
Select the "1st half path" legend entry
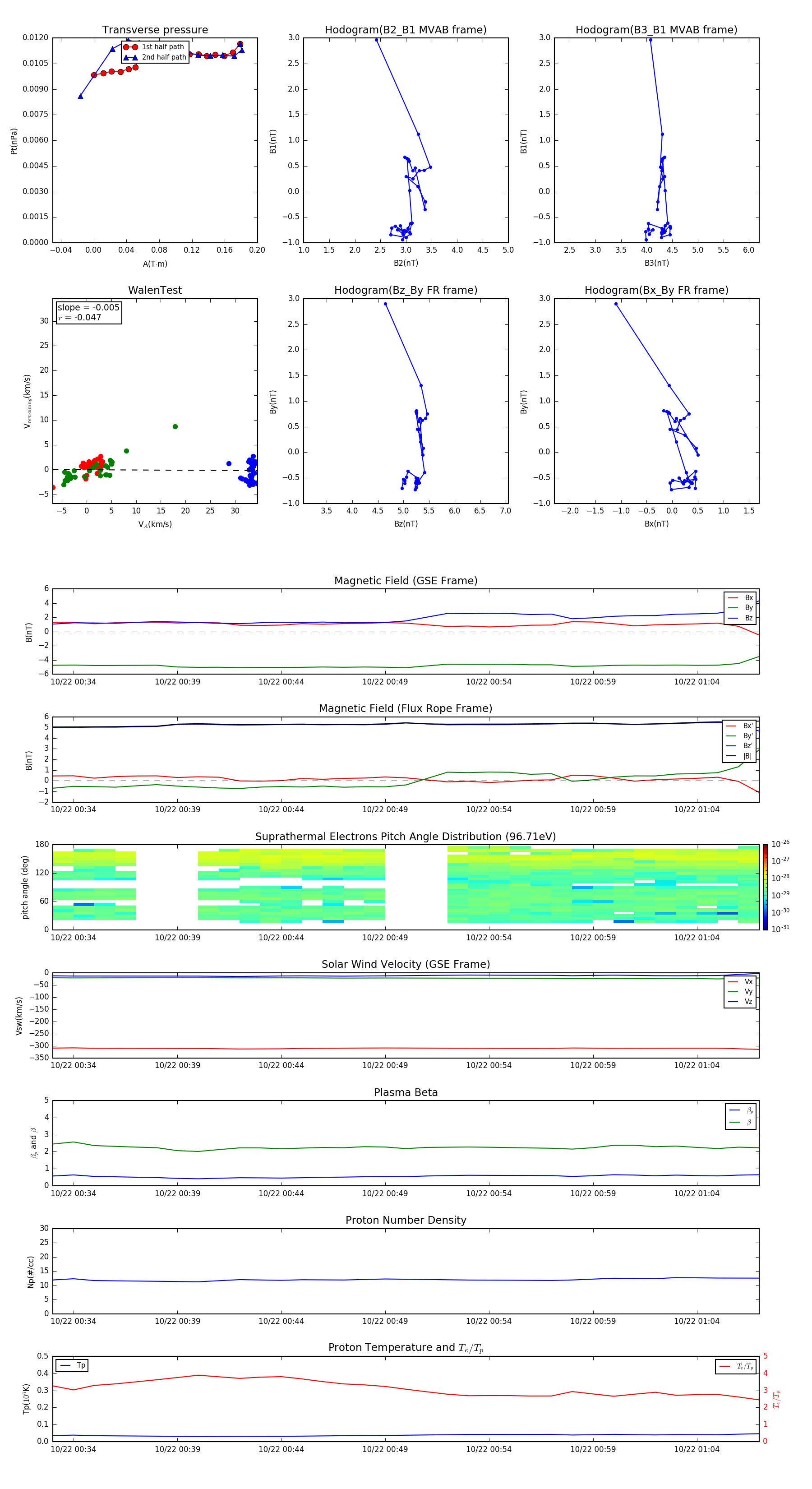click(154, 47)
